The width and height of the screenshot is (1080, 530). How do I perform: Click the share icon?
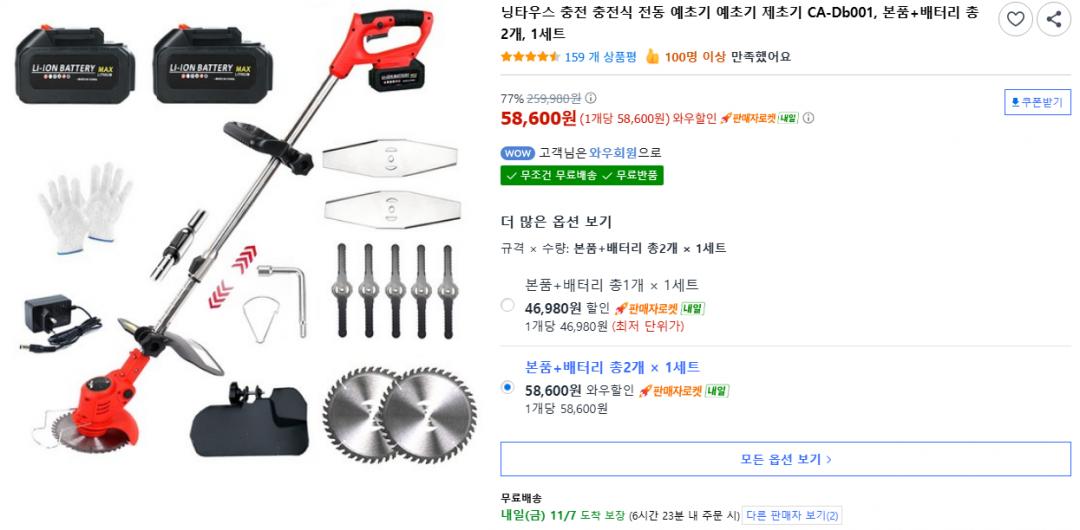[x=1053, y=19]
